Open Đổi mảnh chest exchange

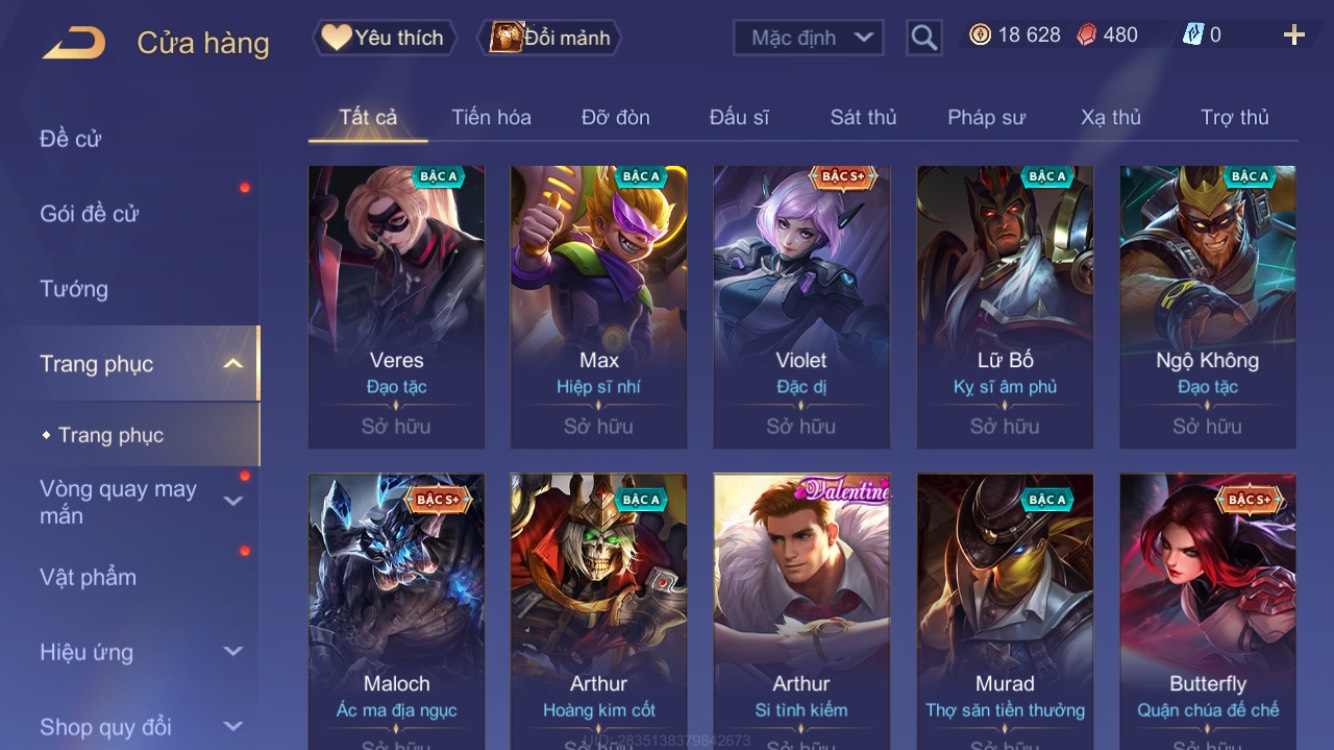tap(551, 38)
